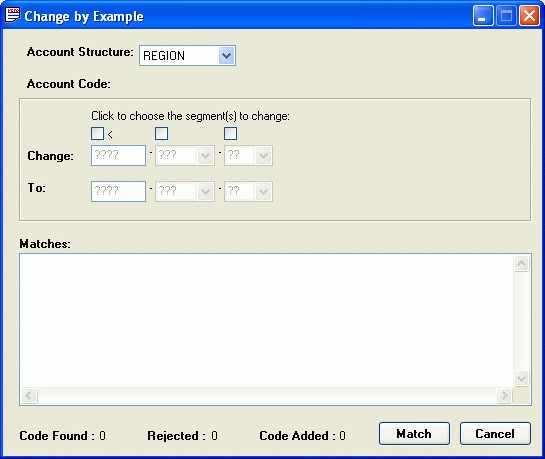545x459 pixels.
Task: Tick the first segment checkbox
Action: pos(97,133)
